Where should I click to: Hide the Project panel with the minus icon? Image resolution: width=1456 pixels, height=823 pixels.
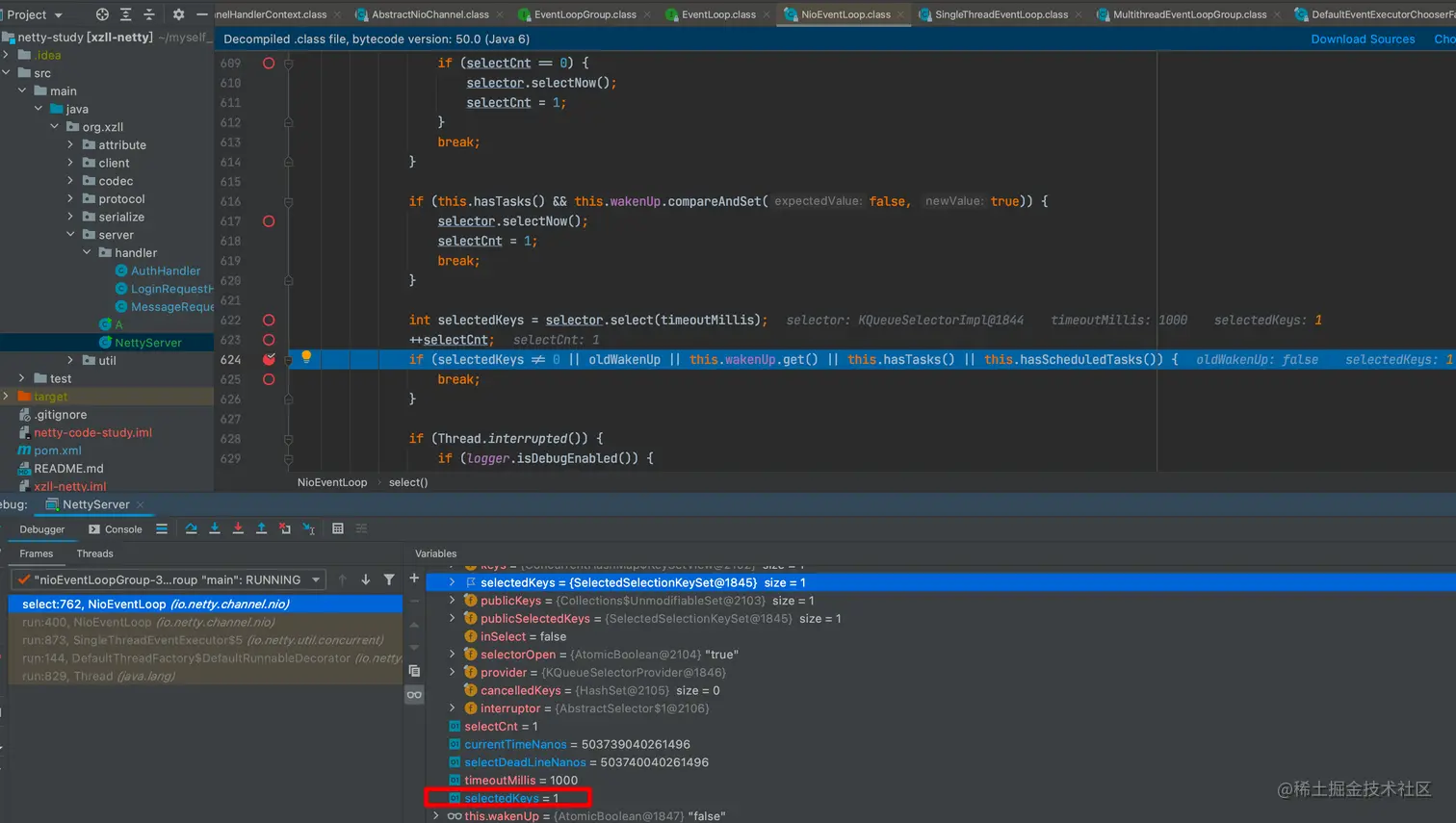point(201,14)
